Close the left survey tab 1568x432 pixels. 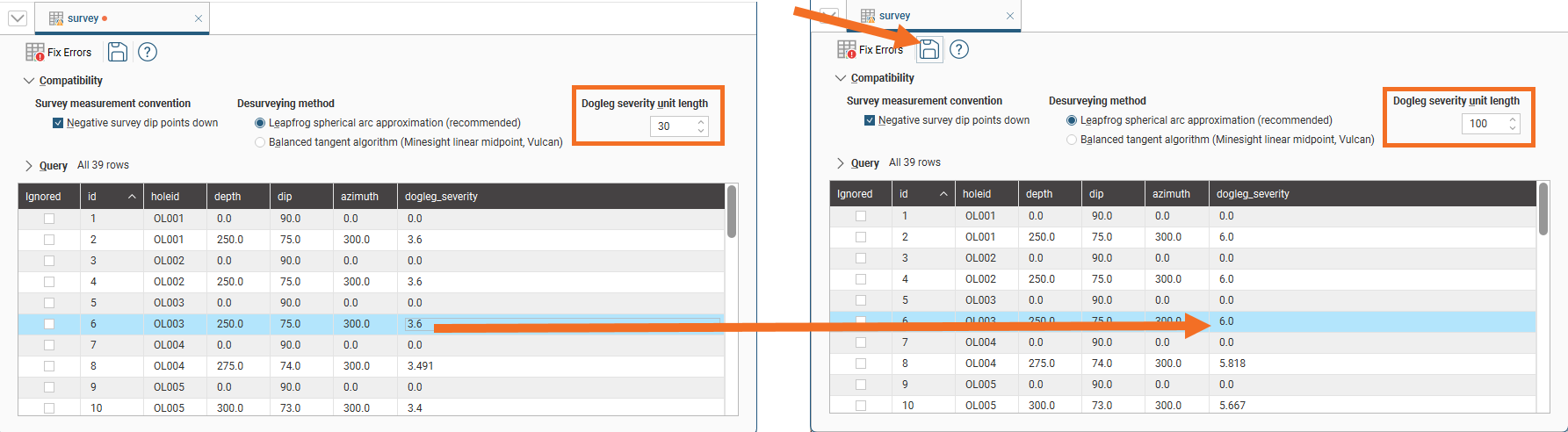tap(199, 18)
